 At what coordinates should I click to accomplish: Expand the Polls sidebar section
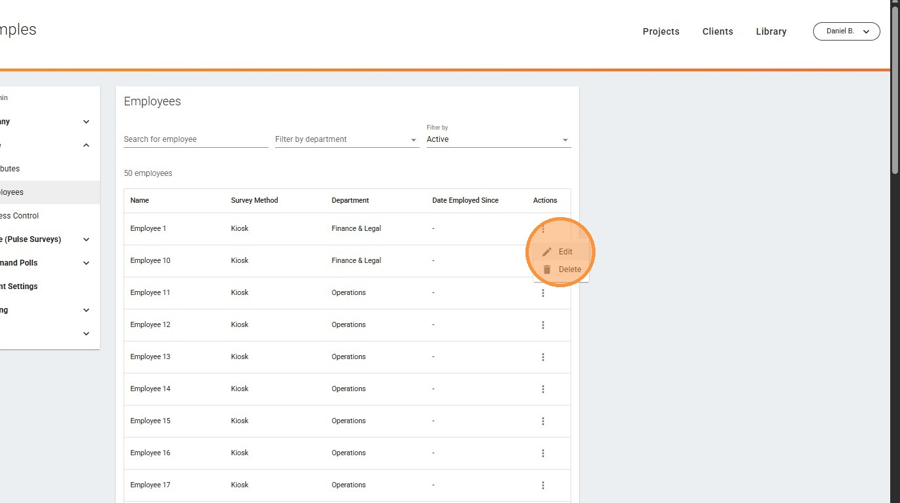[86, 263]
